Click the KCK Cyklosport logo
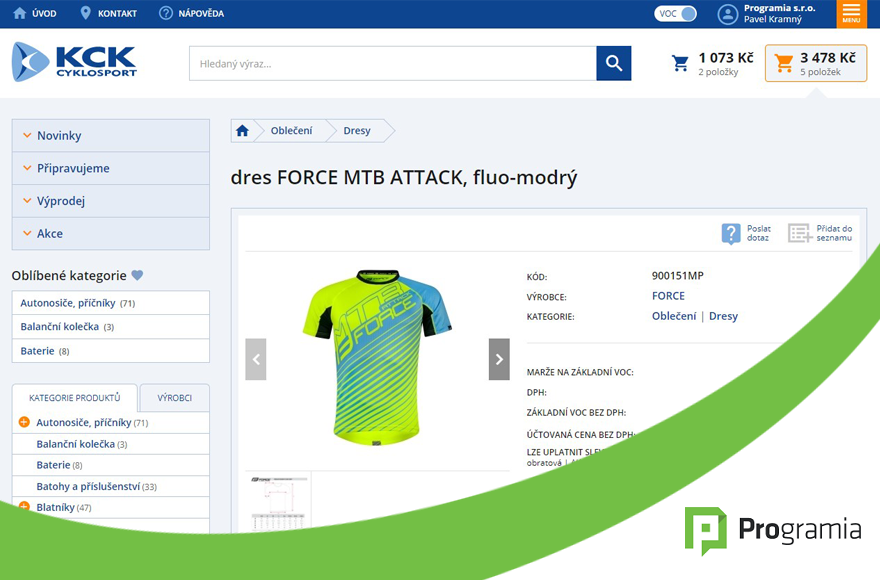 (x=74, y=62)
